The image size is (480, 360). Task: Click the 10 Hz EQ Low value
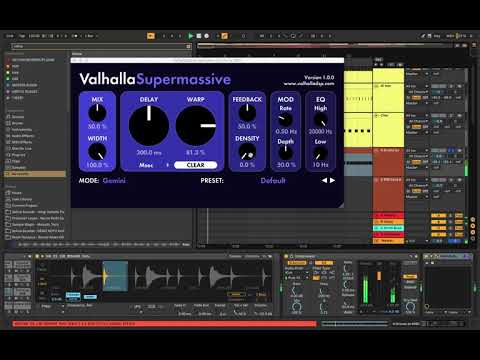pos(320,165)
